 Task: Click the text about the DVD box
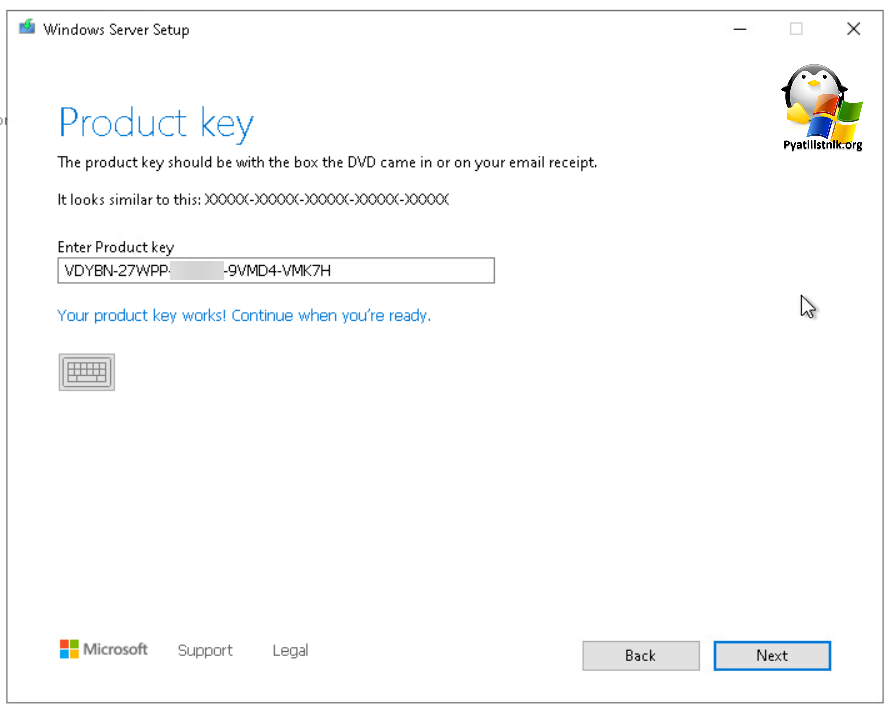click(x=327, y=162)
